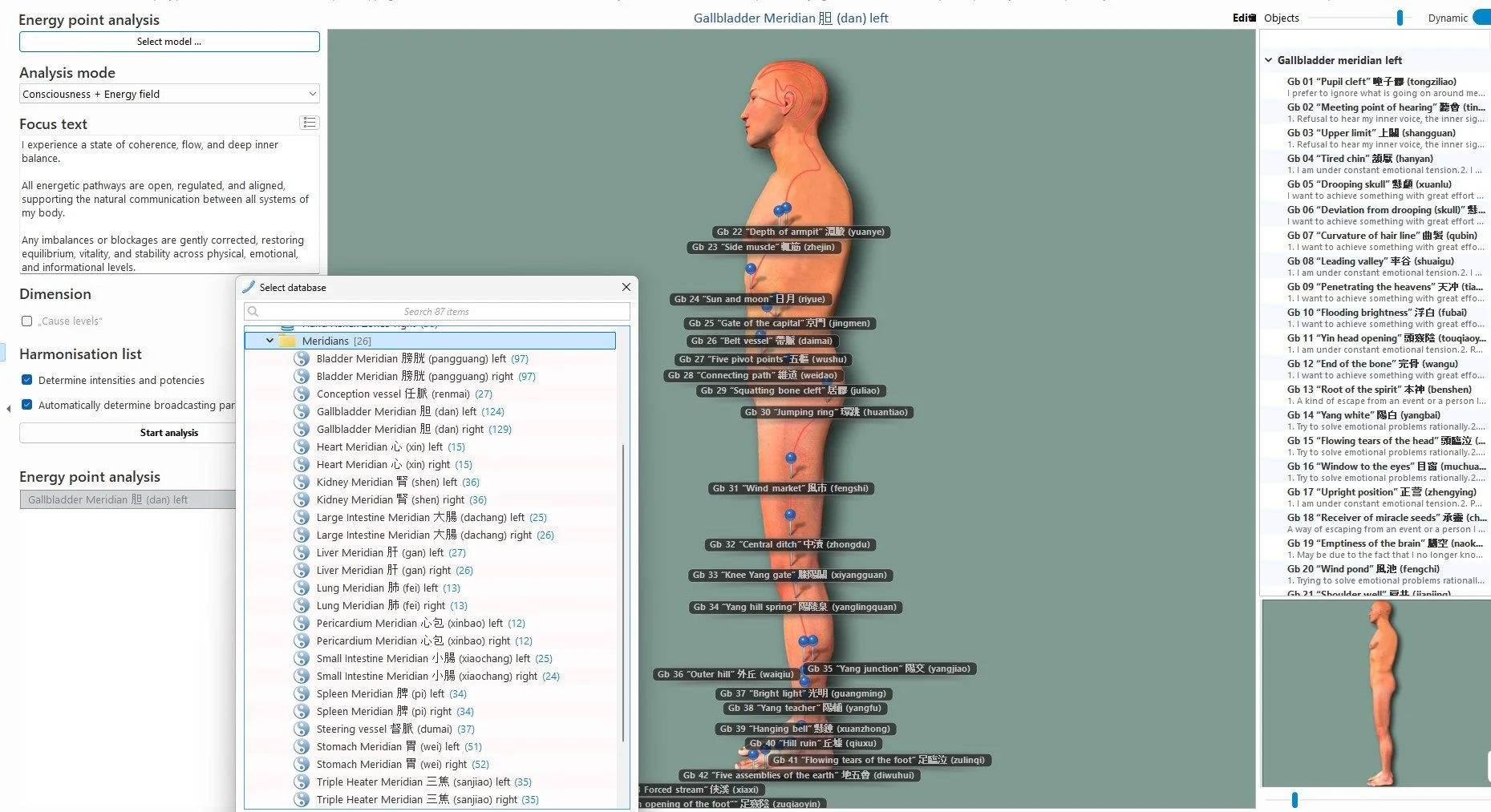
Task: Click the yin-yang icon beside Gallbladder Meridian right
Action: coord(302,429)
